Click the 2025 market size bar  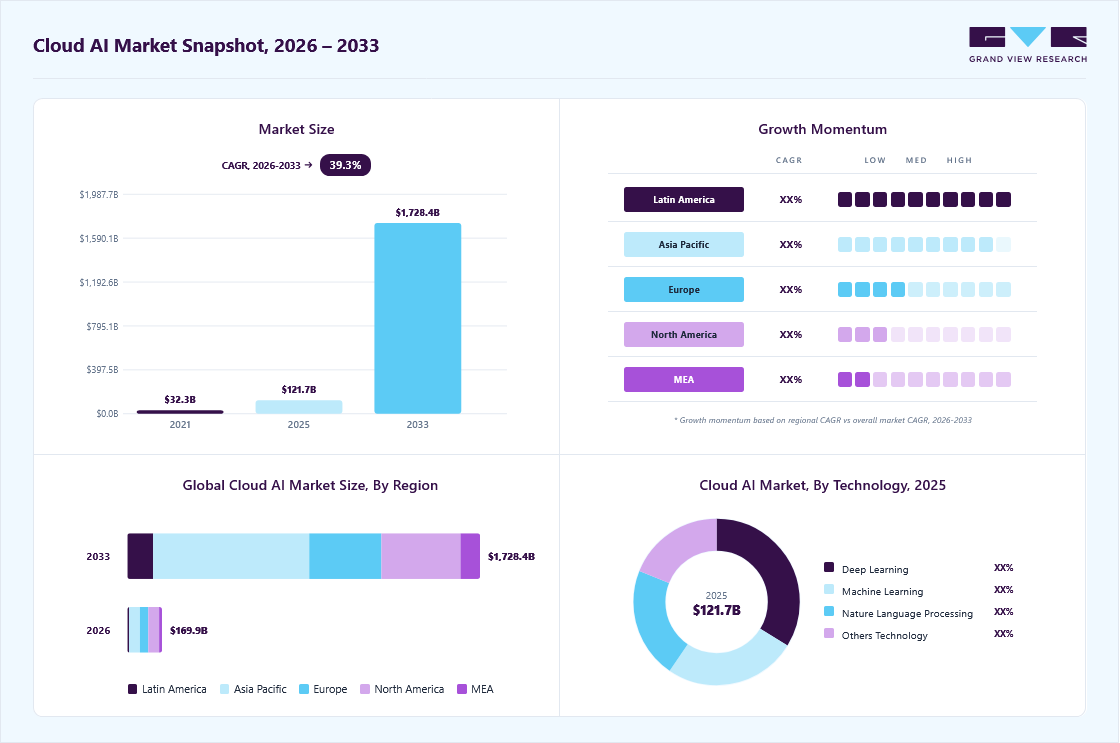pyautogui.click(x=299, y=407)
